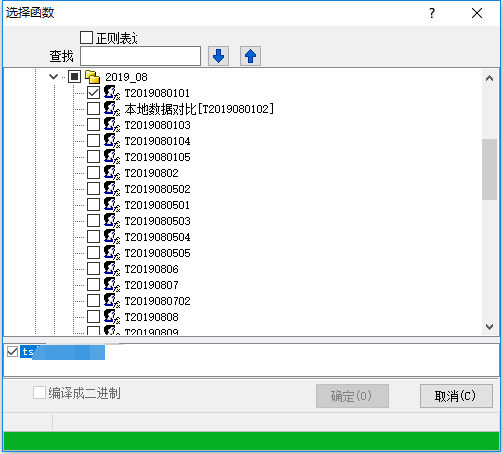Viewport: 503px width, 454px height.
Task: Click the function icon beside T2019080103
Action: click(x=112, y=125)
